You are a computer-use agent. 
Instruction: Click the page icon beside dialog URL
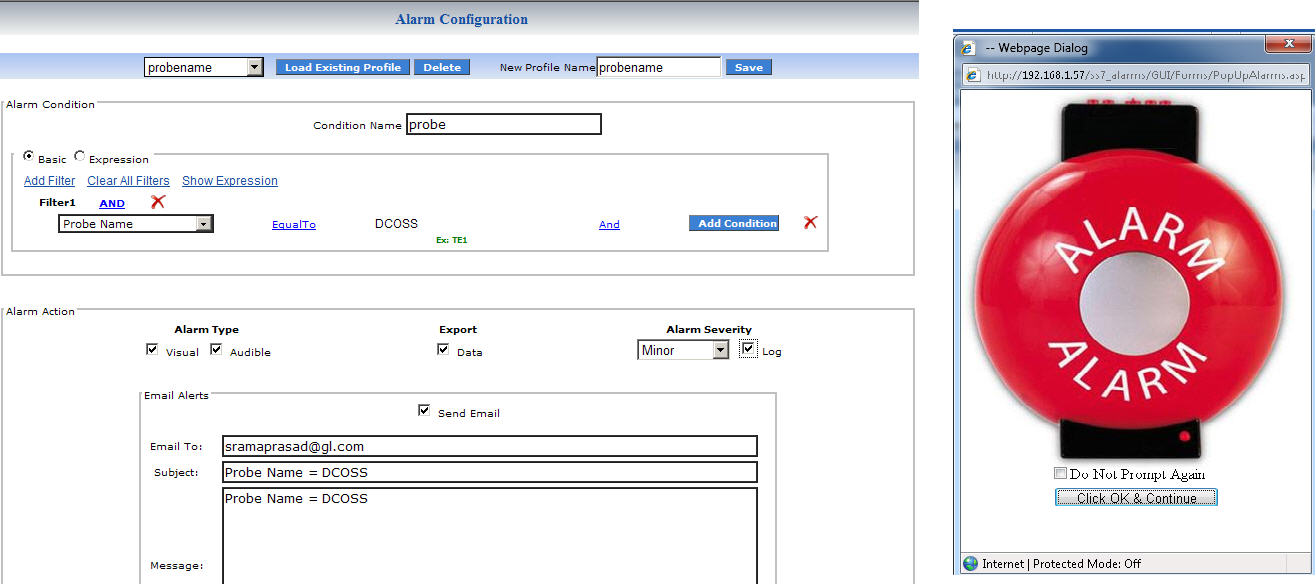974,75
